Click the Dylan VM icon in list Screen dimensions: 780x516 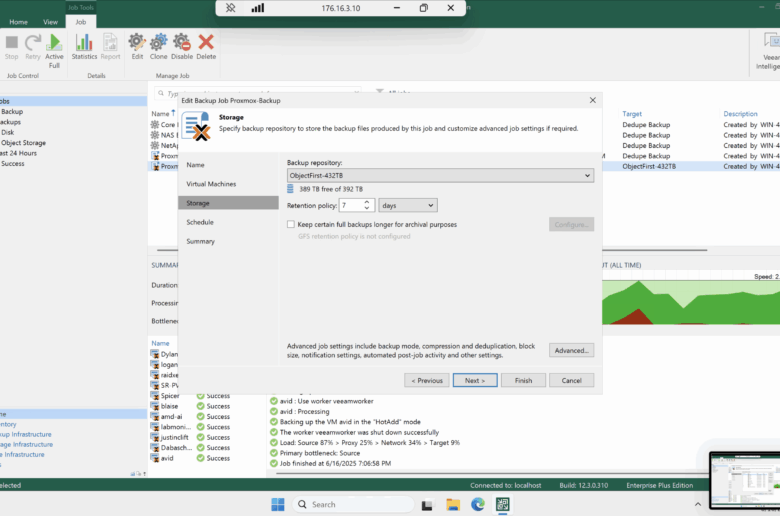coord(155,354)
